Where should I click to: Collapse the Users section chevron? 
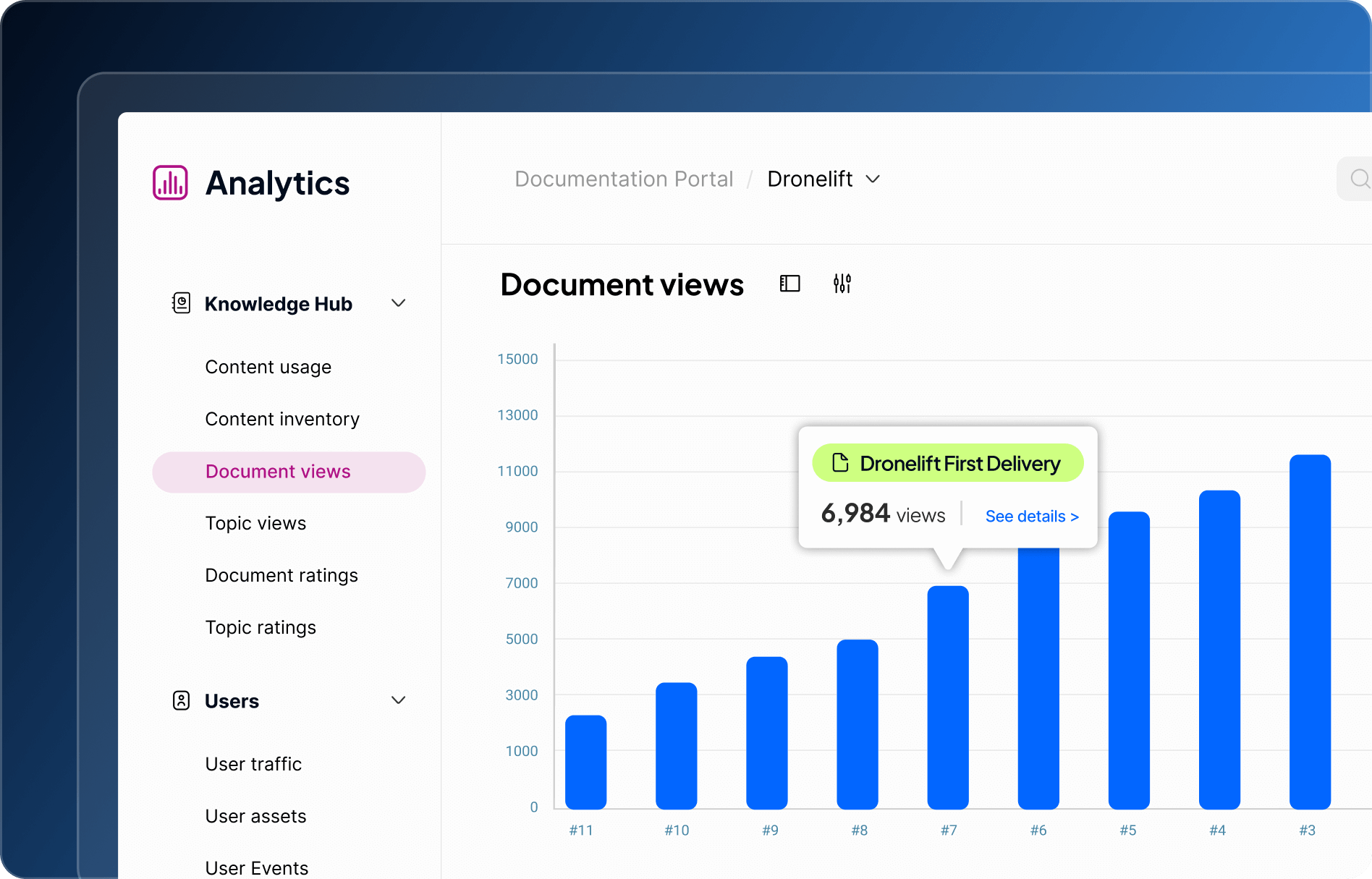398,700
